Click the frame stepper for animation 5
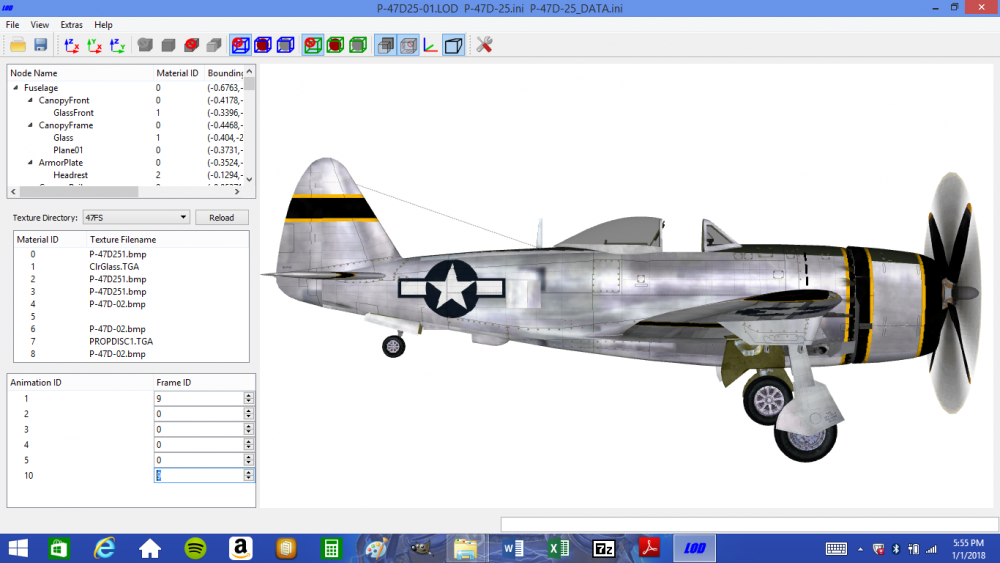This screenshot has height=563, width=1000. (x=249, y=460)
